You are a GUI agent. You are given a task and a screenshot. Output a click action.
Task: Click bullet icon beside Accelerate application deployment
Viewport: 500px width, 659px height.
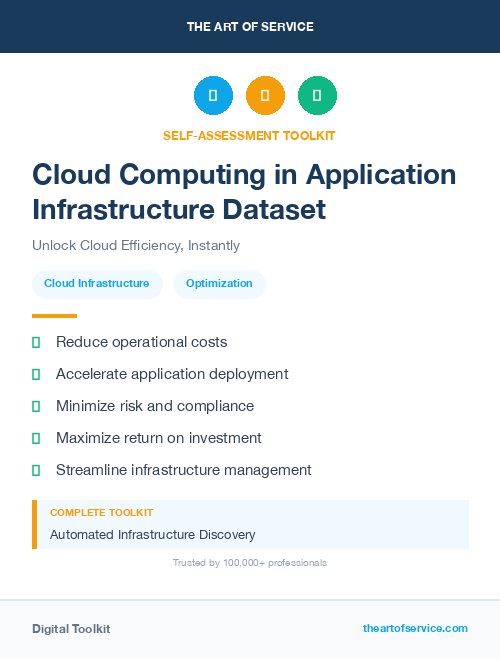[36, 374]
